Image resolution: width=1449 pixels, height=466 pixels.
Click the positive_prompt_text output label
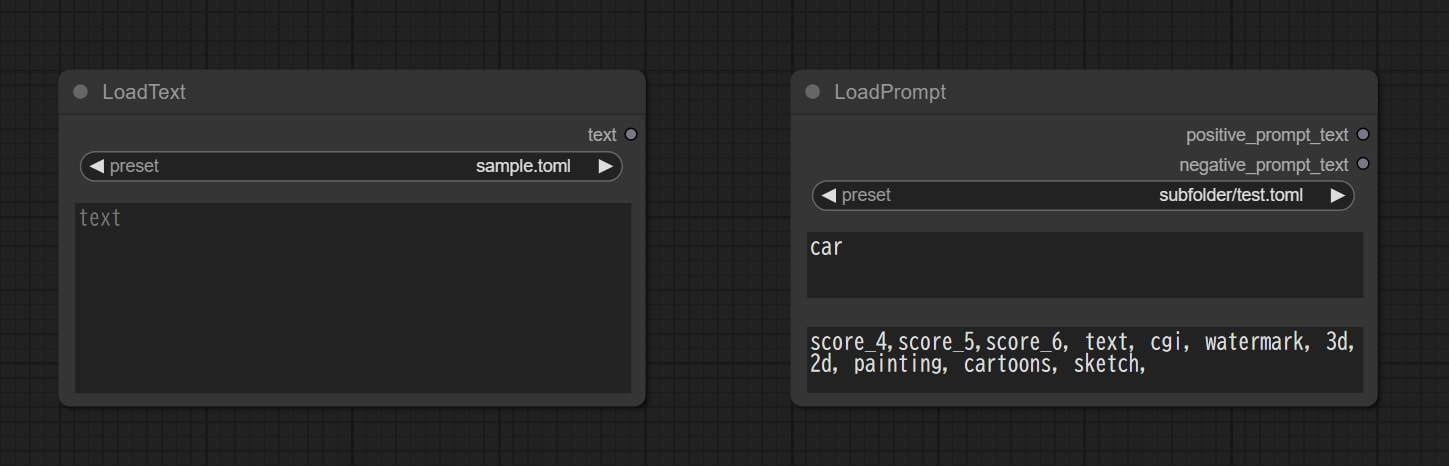1267,135
